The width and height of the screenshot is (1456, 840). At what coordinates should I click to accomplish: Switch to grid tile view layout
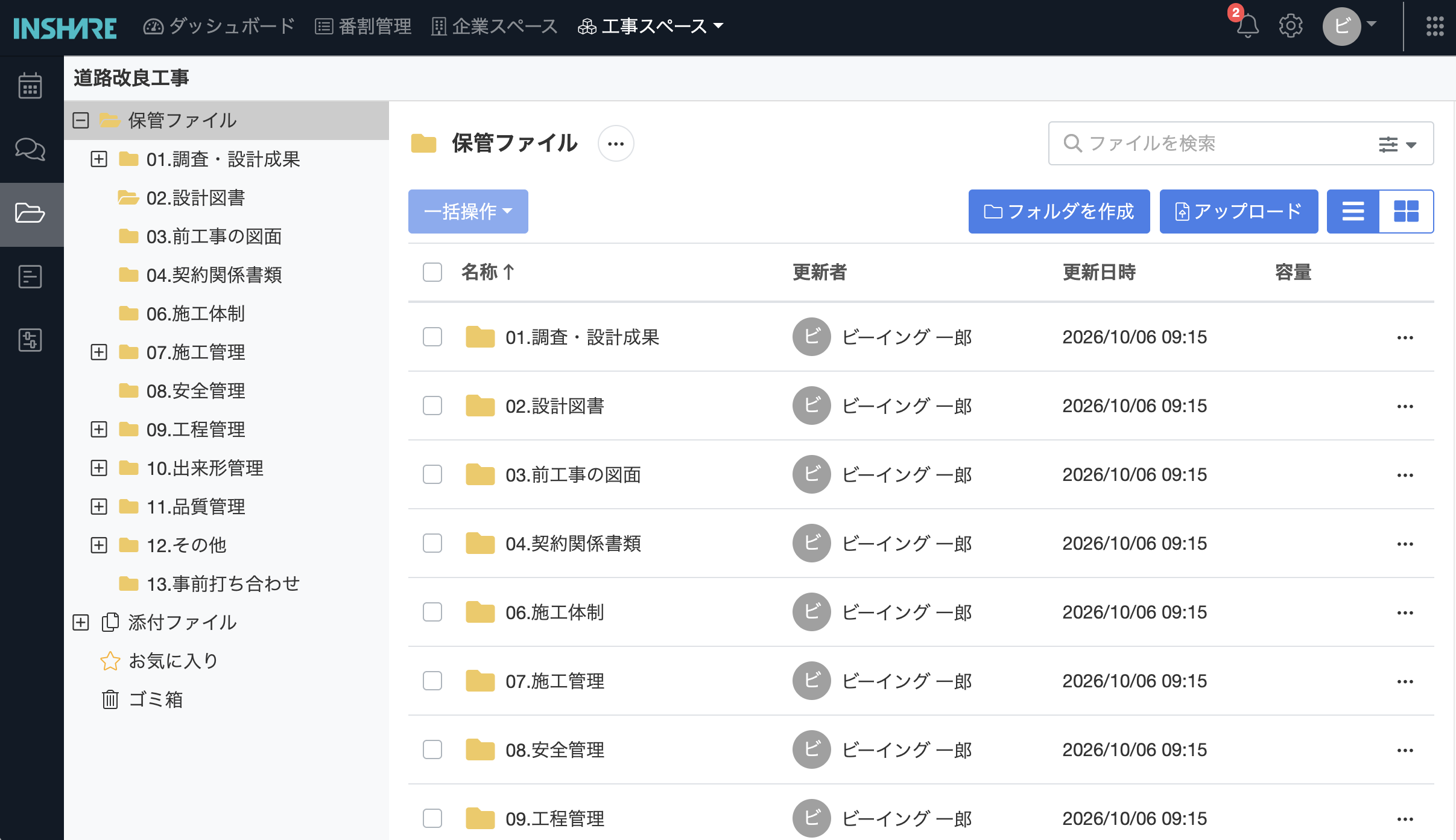tap(1407, 211)
